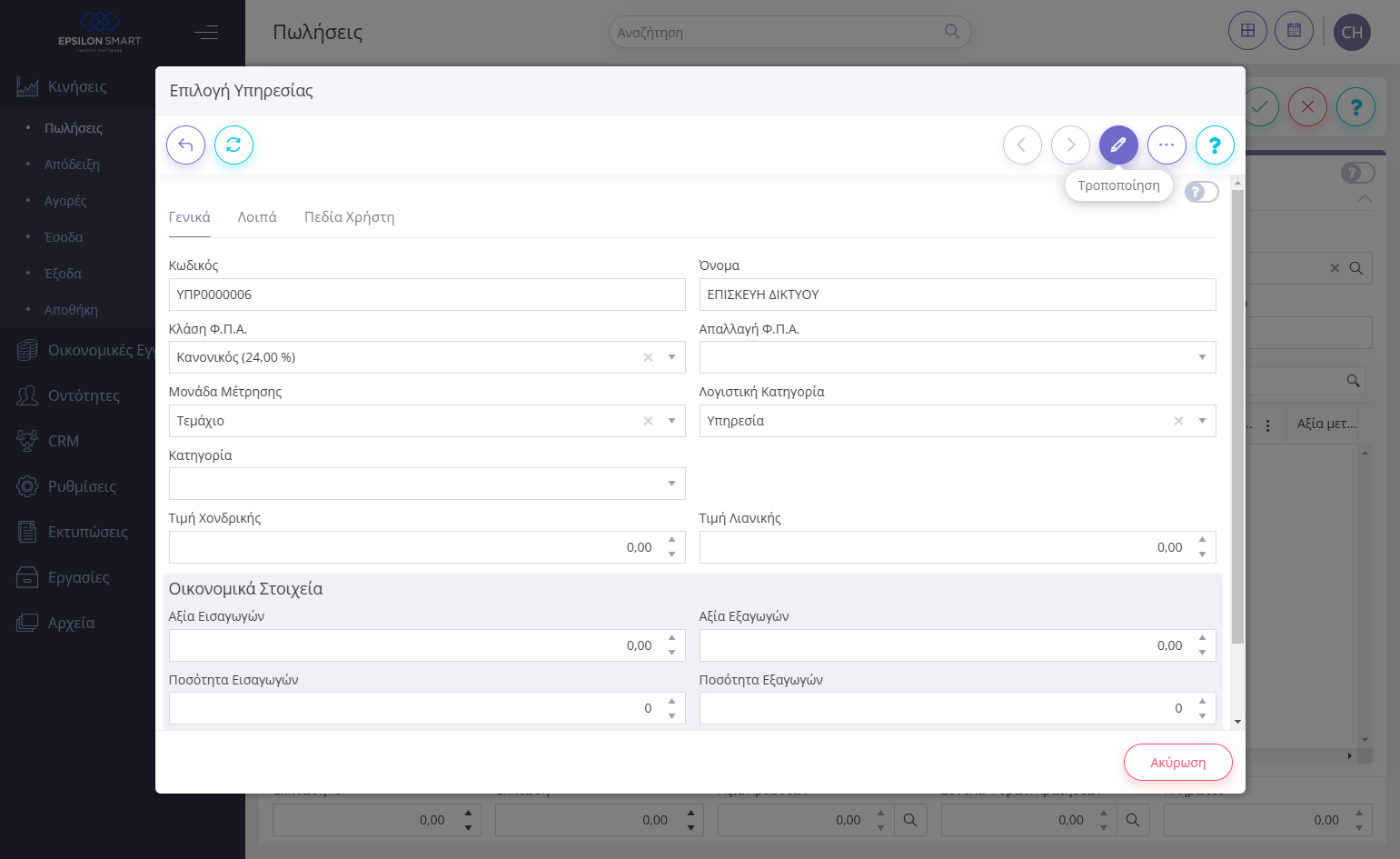Screen dimensions: 1400x859
Task: Click the Ακύρωση button
Action: coord(1178,763)
